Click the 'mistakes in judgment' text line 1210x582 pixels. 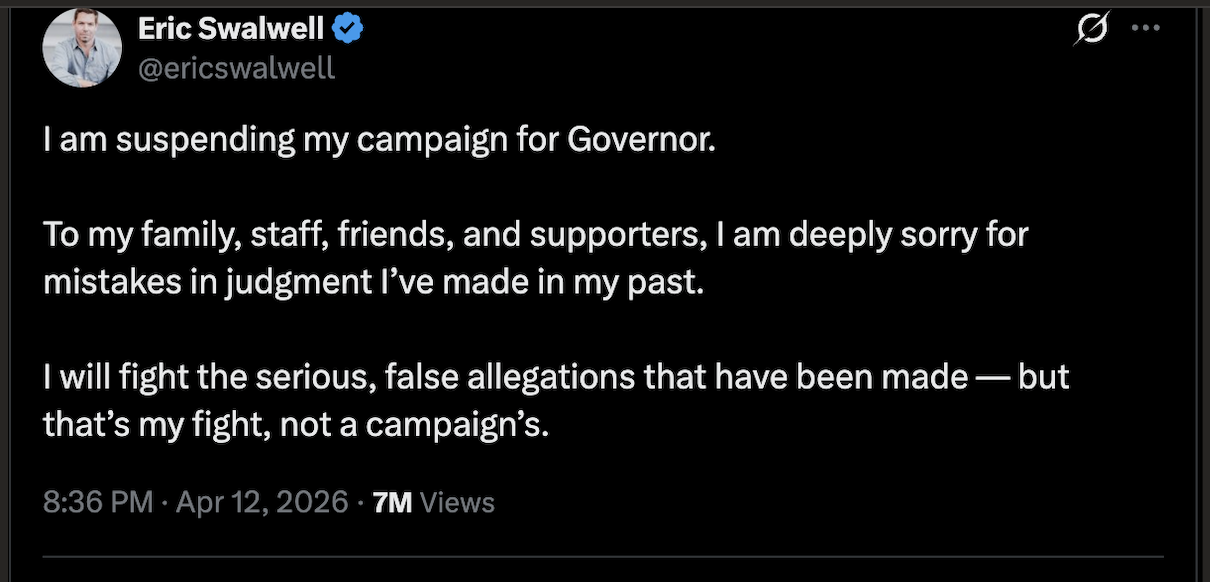pyautogui.click(x=374, y=282)
